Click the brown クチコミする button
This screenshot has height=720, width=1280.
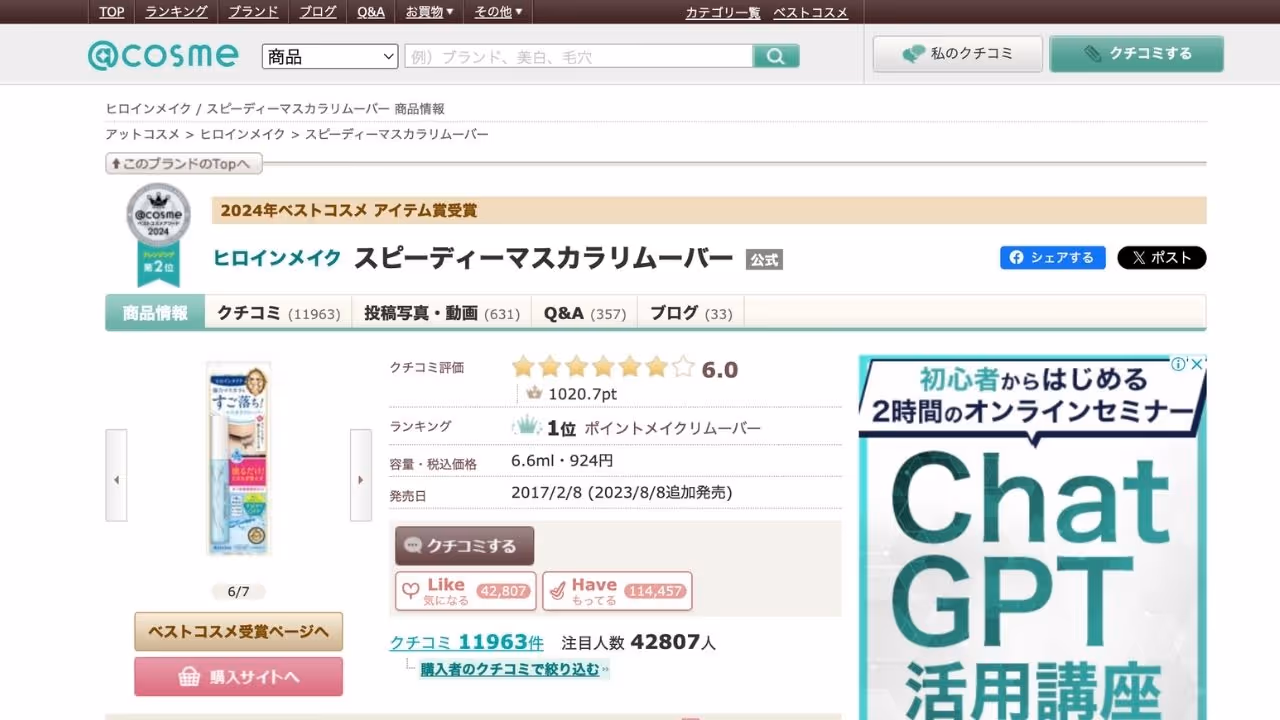[465, 546]
